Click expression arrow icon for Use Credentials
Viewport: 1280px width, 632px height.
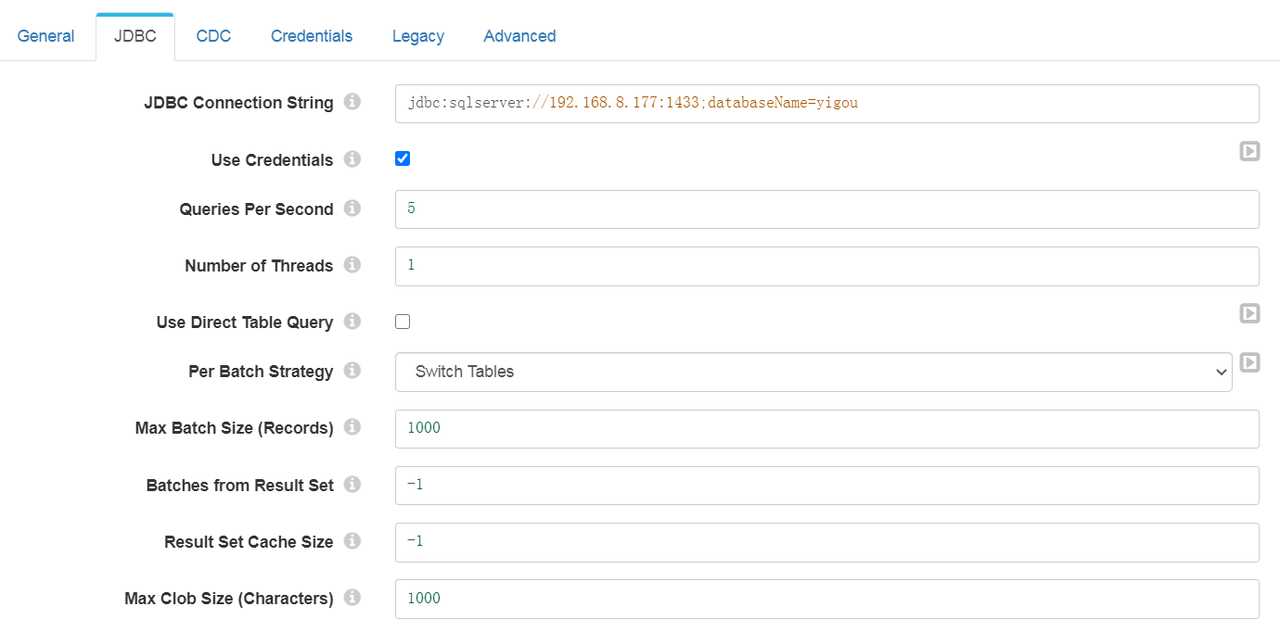tap(1249, 151)
